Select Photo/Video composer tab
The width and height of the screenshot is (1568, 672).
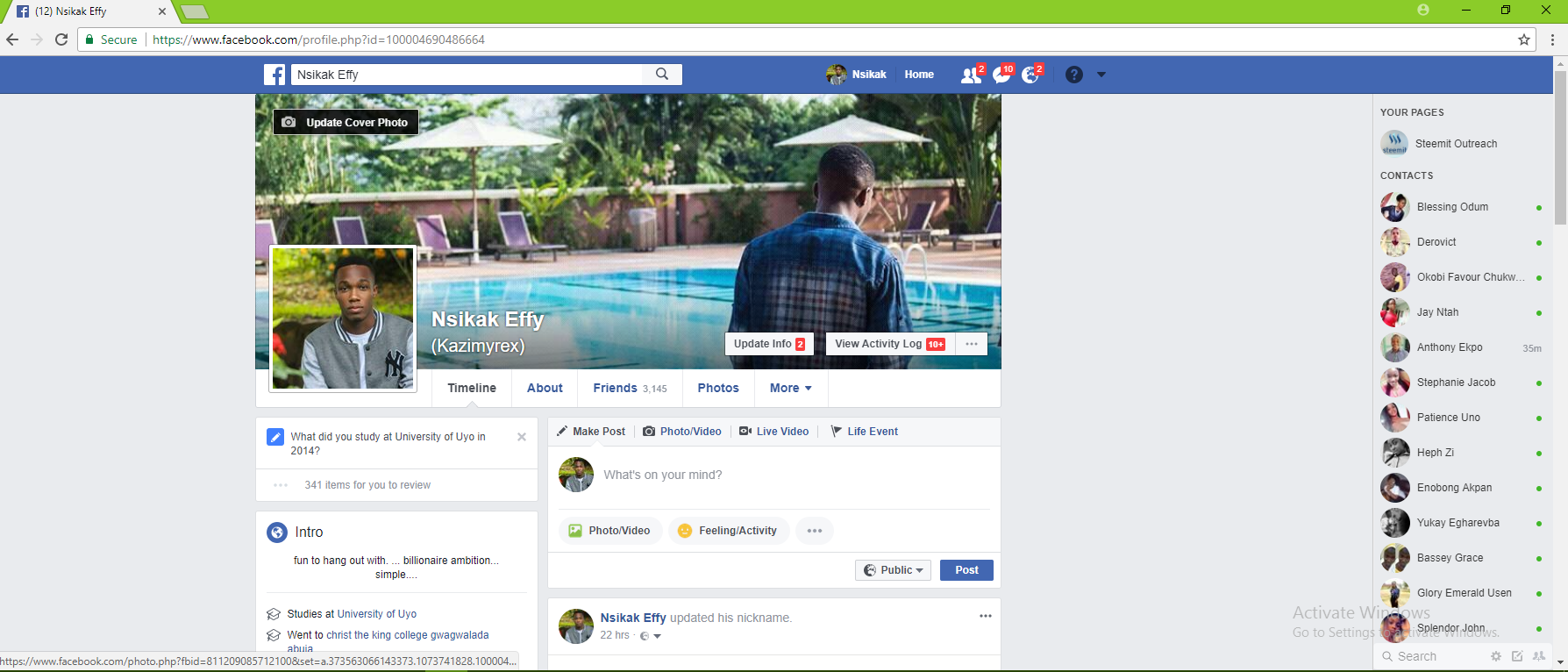[x=682, y=432]
